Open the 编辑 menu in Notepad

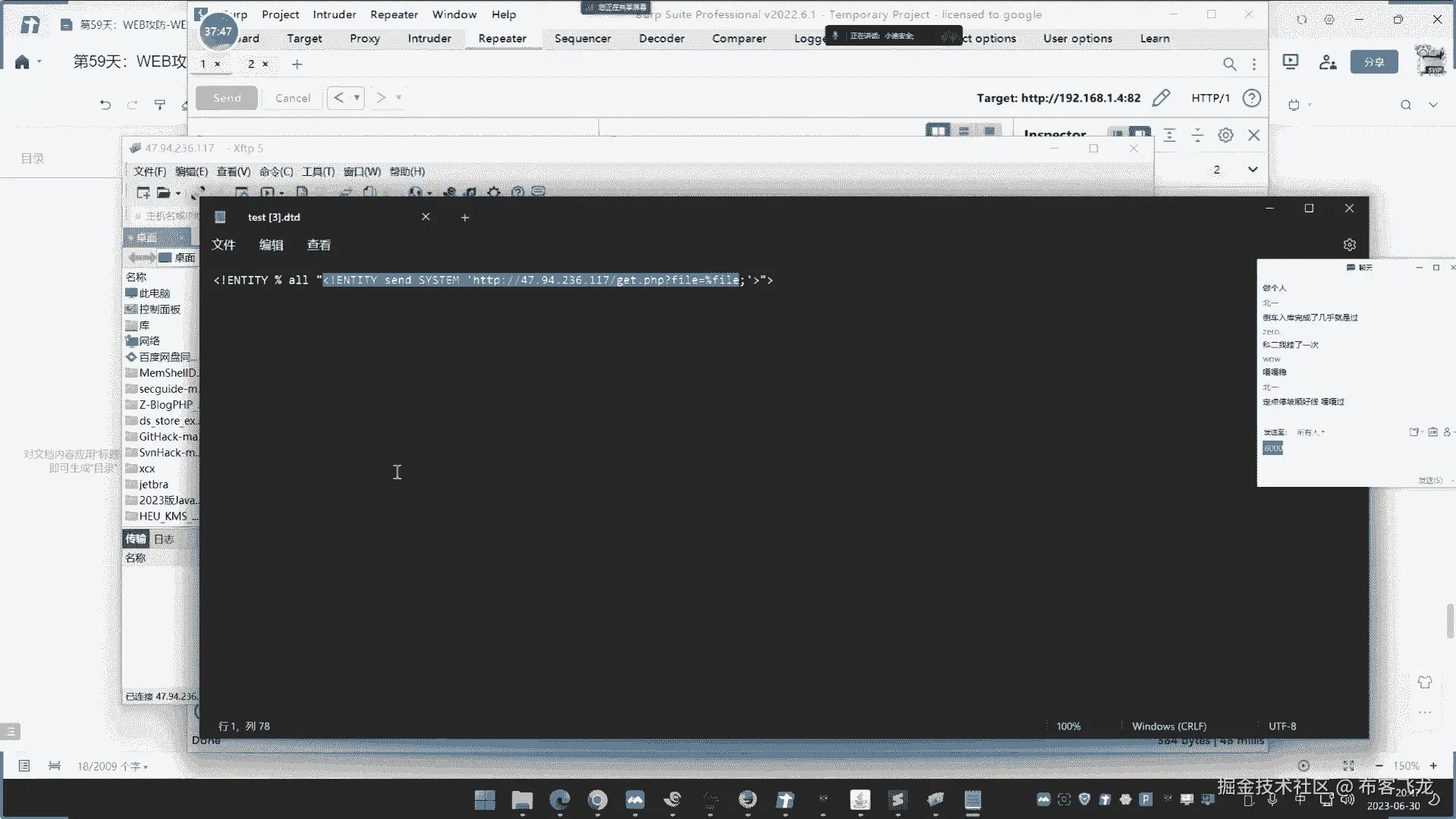(271, 245)
